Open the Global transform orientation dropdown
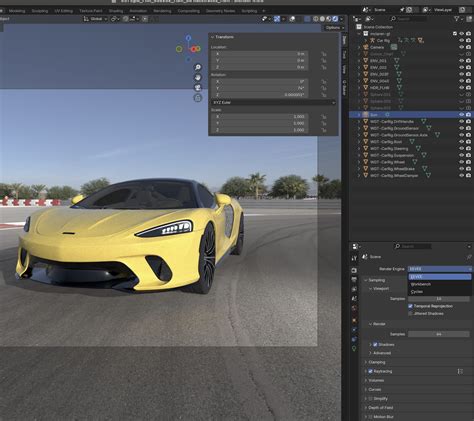This screenshot has height=421, width=474. pos(95,19)
